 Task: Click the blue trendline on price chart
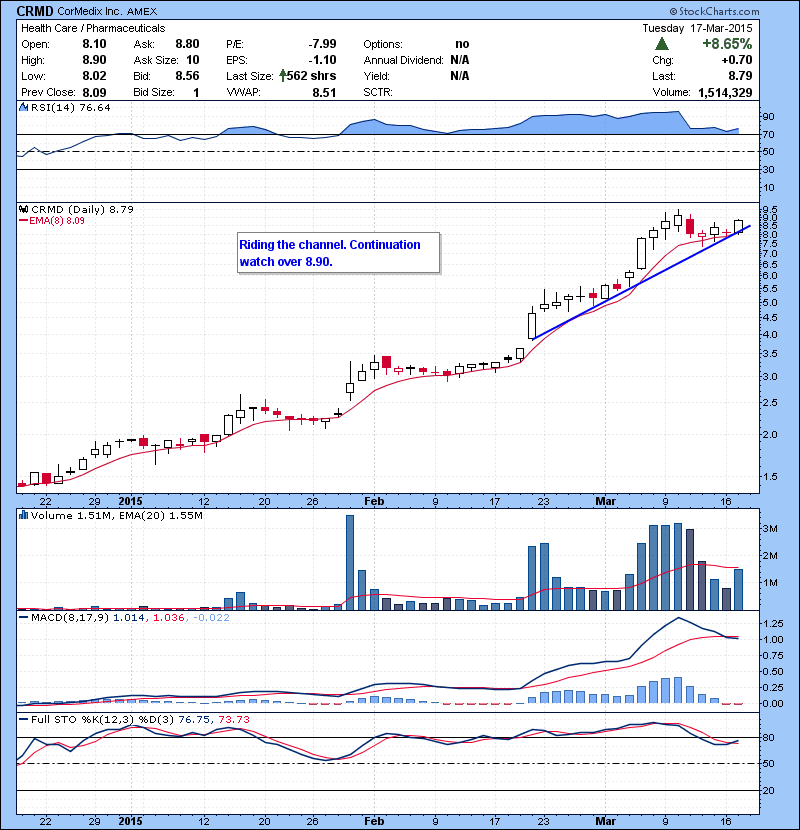click(x=641, y=283)
